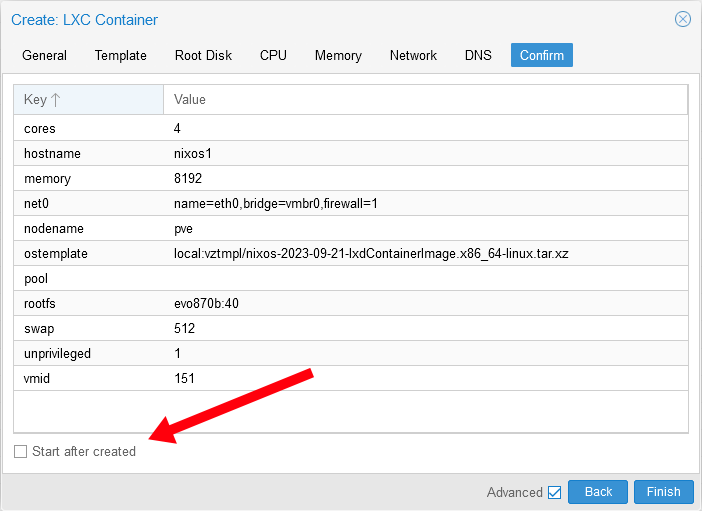Click the Back button
The width and height of the screenshot is (702, 511).
(598, 492)
